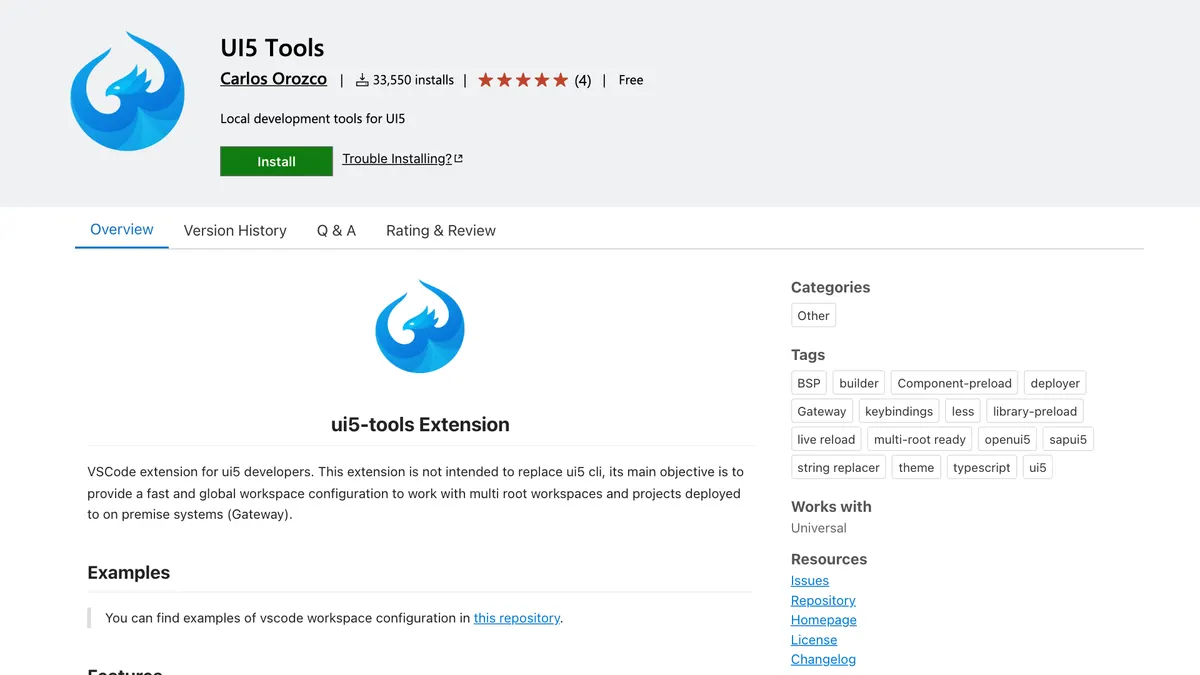
Task: Click 'Local development tools for UI5' description
Action: [313, 118]
